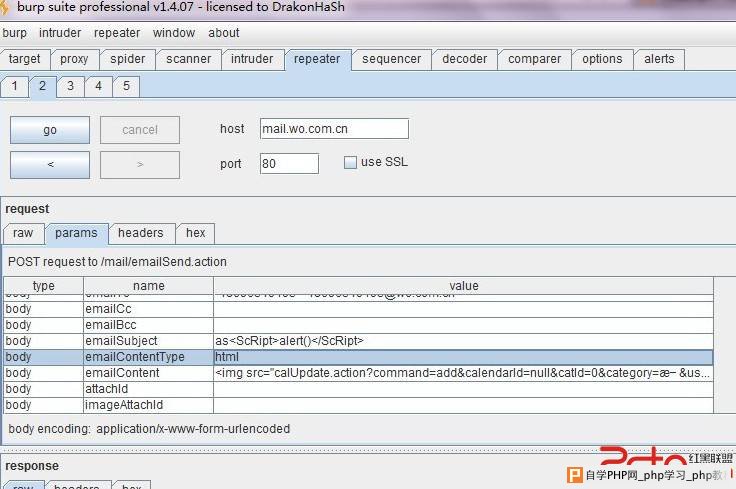Switch to the options tab
This screenshot has width=736, height=489.
click(602, 59)
